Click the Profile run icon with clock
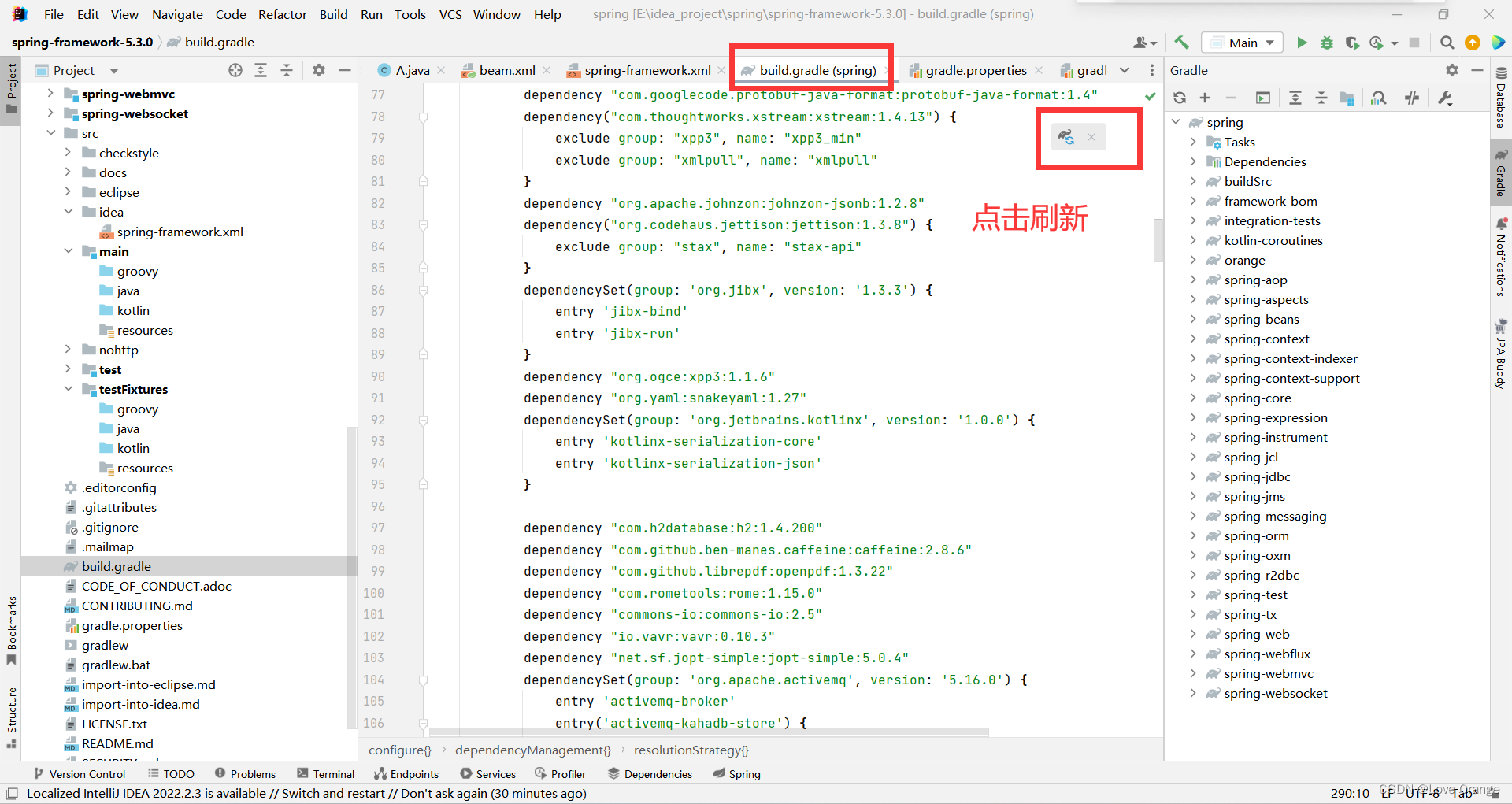This screenshot has height=804, width=1512. pyautogui.click(x=1377, y=43)
